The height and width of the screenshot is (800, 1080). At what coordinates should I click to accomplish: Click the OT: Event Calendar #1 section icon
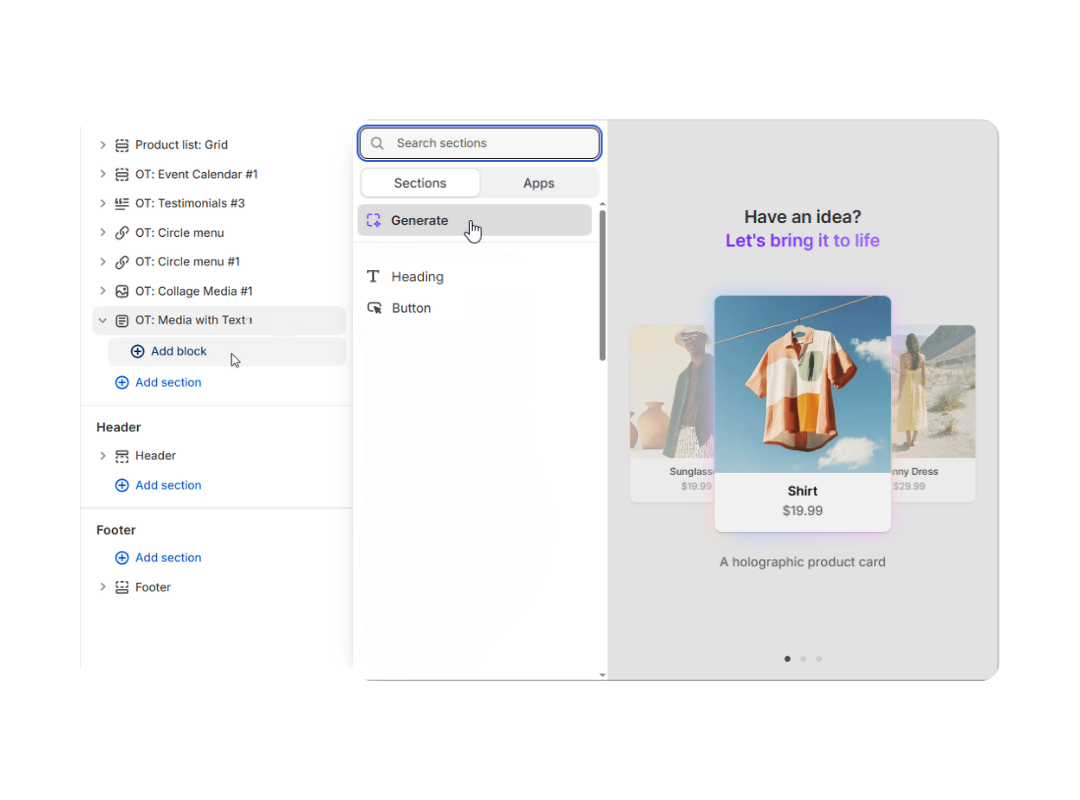122,174
